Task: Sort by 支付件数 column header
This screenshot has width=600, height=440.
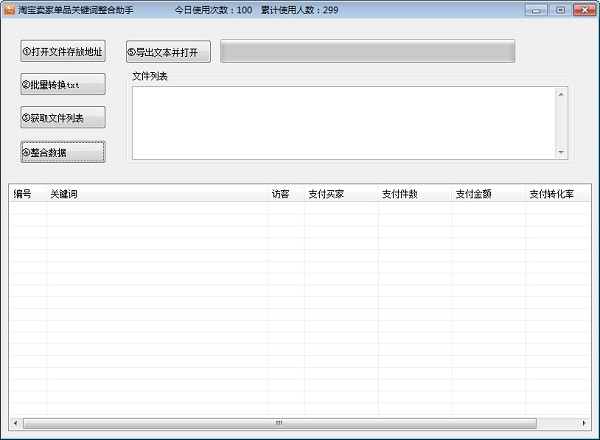Action: pyautogui.click(x=415, y=194)
